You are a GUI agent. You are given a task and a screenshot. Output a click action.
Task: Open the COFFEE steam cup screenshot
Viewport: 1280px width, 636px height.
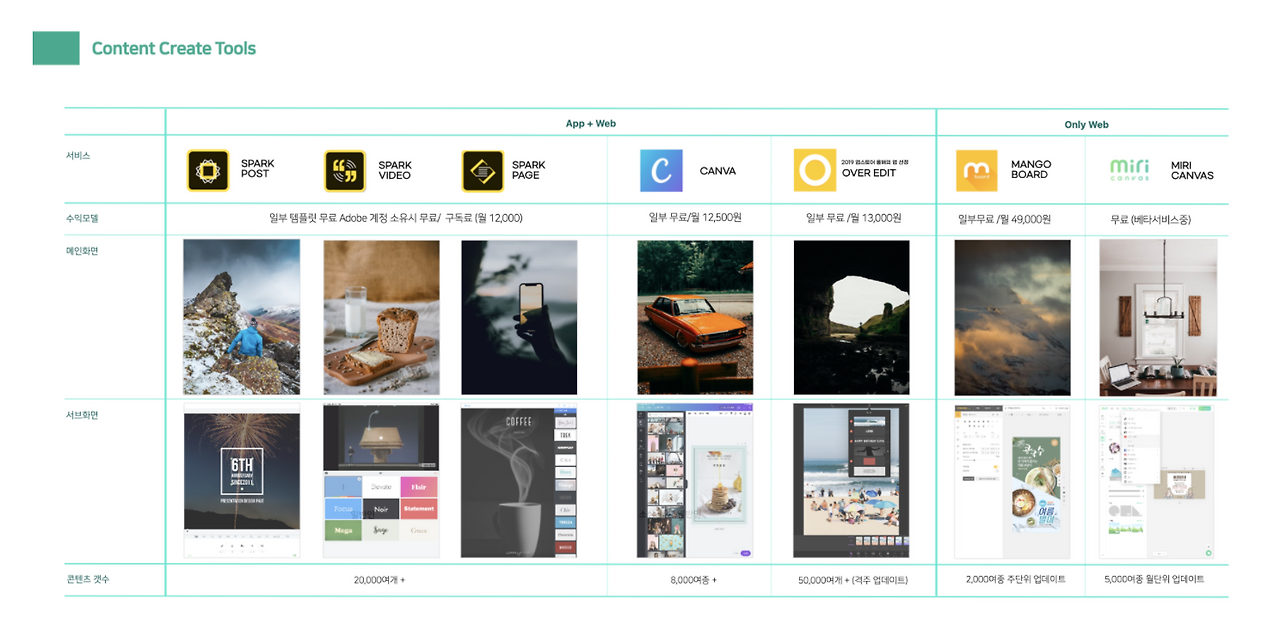pos(519,481)
